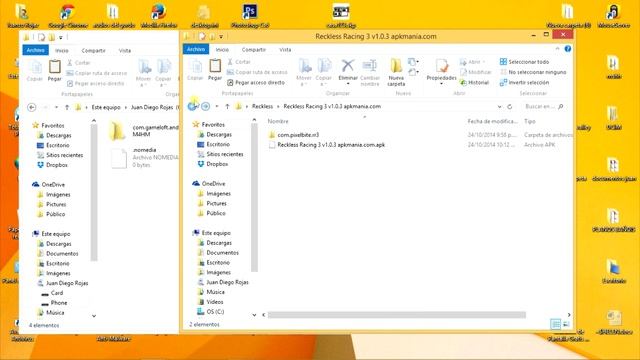Viewport: 640px width, 360px height.
Task: Click Cambiar nombre in Reckless Racing window
Action: coord(370,72)
